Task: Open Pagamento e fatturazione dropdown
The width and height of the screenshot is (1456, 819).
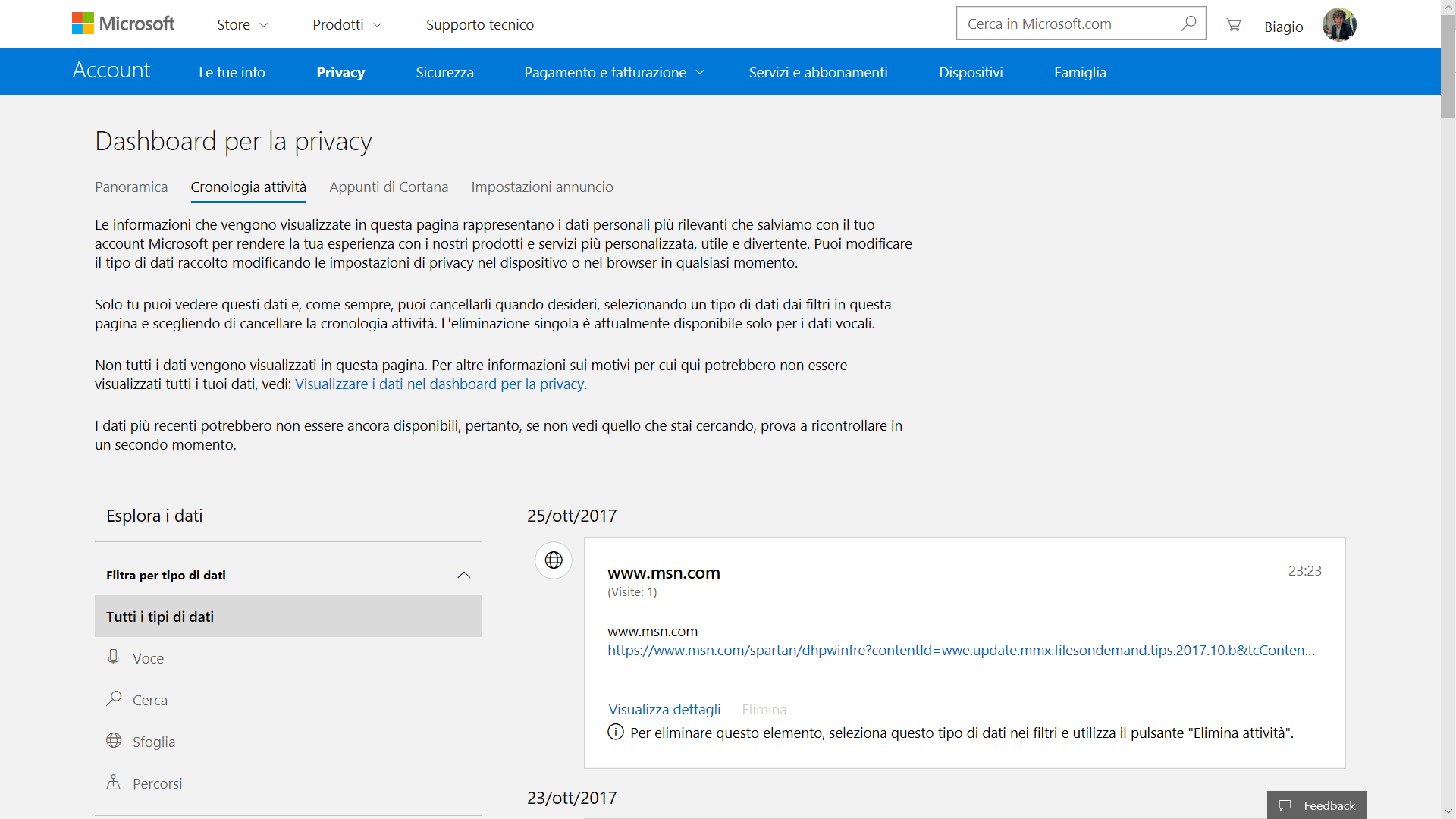Action: tap(614, 72)
